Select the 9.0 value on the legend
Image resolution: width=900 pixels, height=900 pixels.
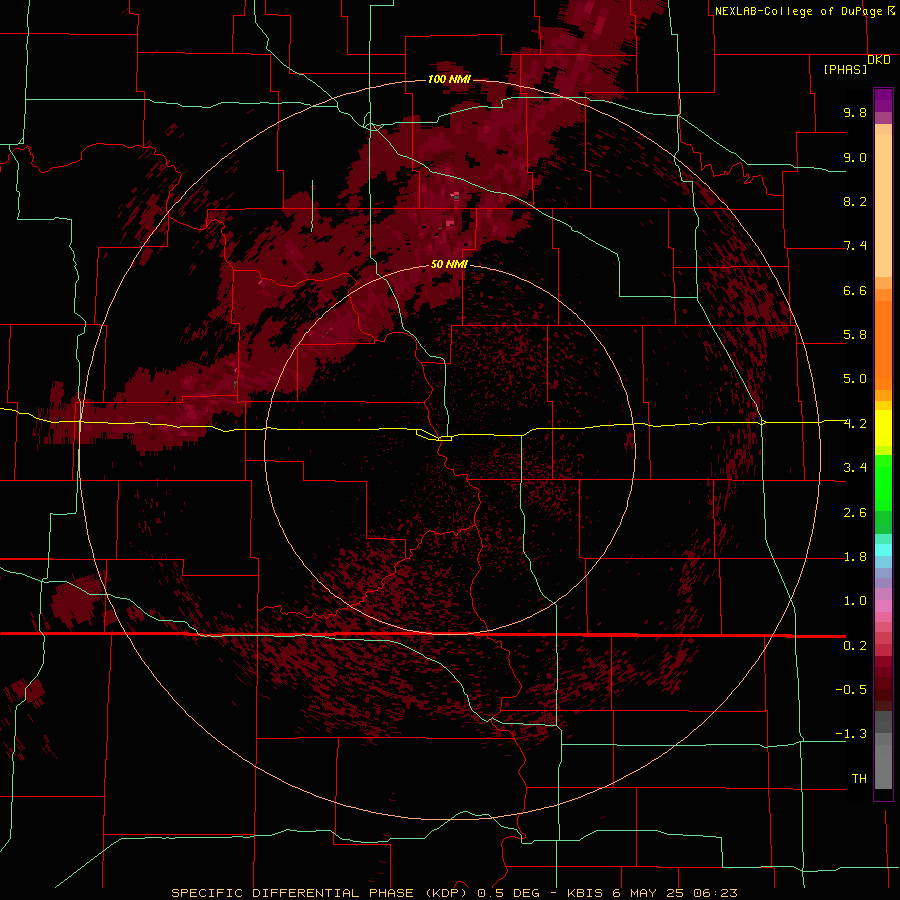[855, 157]
